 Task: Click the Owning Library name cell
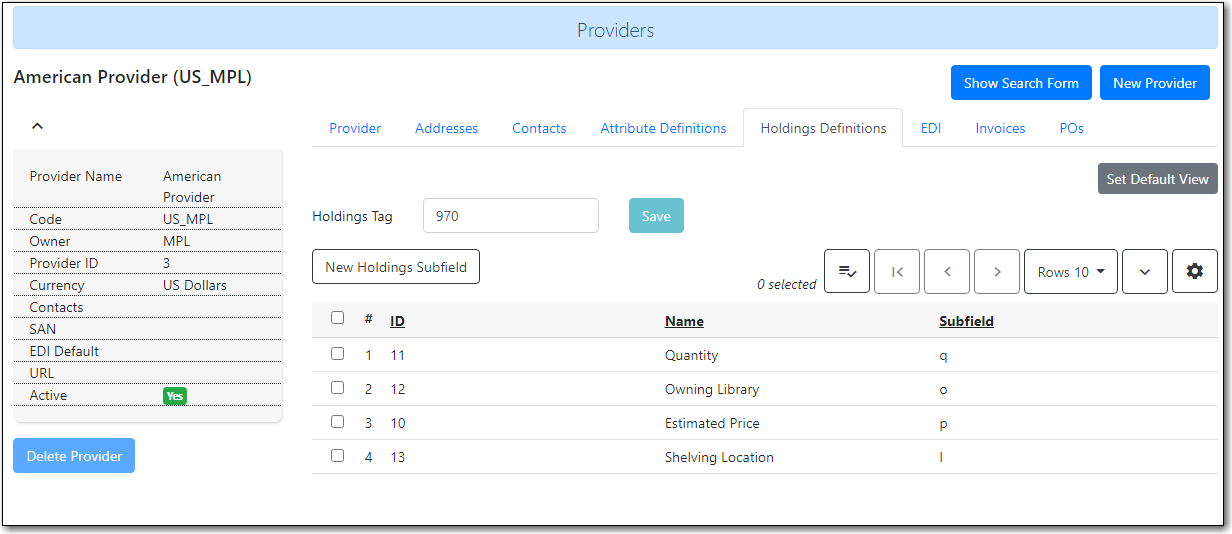click(x=712, y=389)
